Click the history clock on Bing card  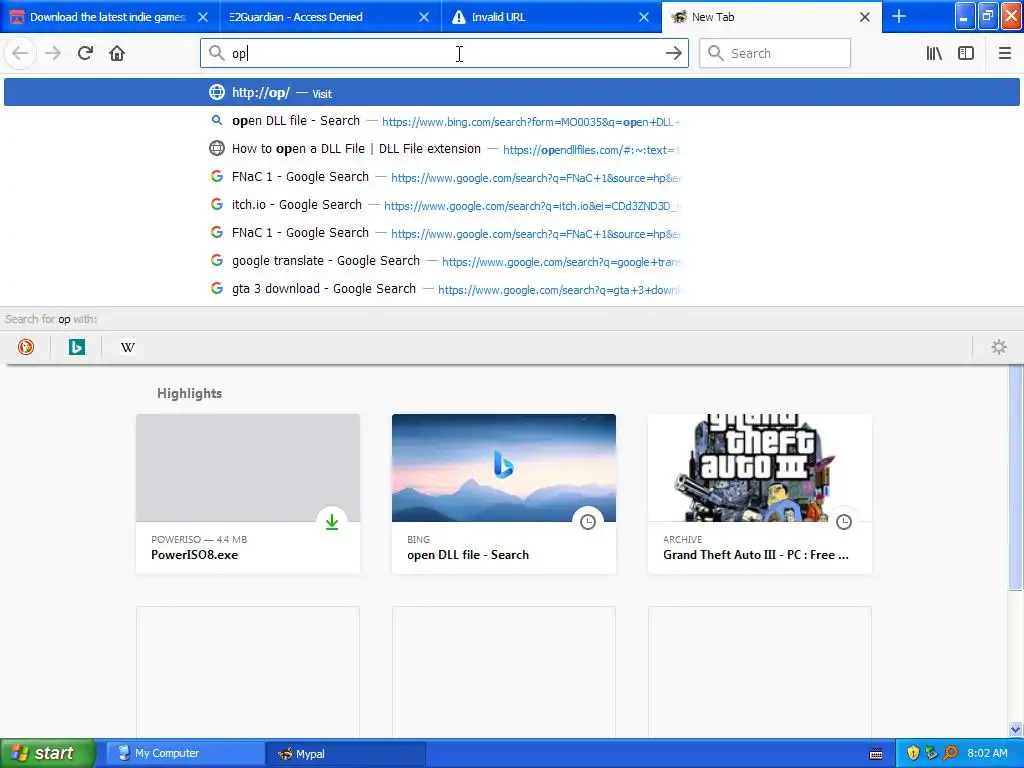588,522
